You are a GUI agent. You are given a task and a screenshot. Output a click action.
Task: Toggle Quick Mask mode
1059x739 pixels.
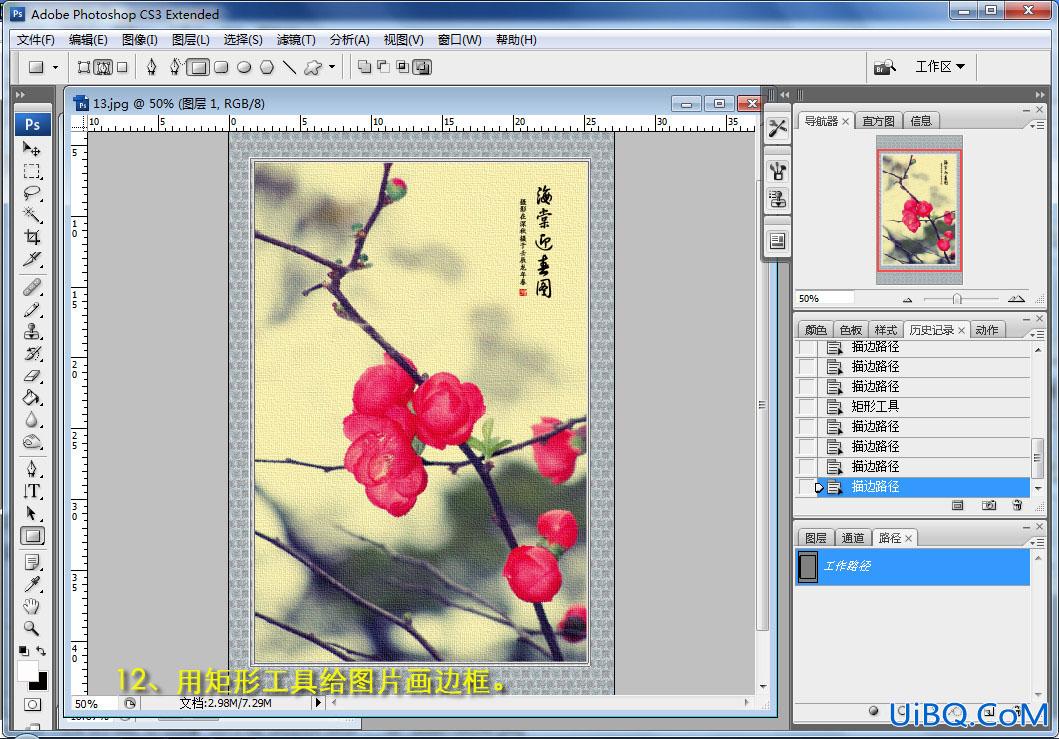32,705
